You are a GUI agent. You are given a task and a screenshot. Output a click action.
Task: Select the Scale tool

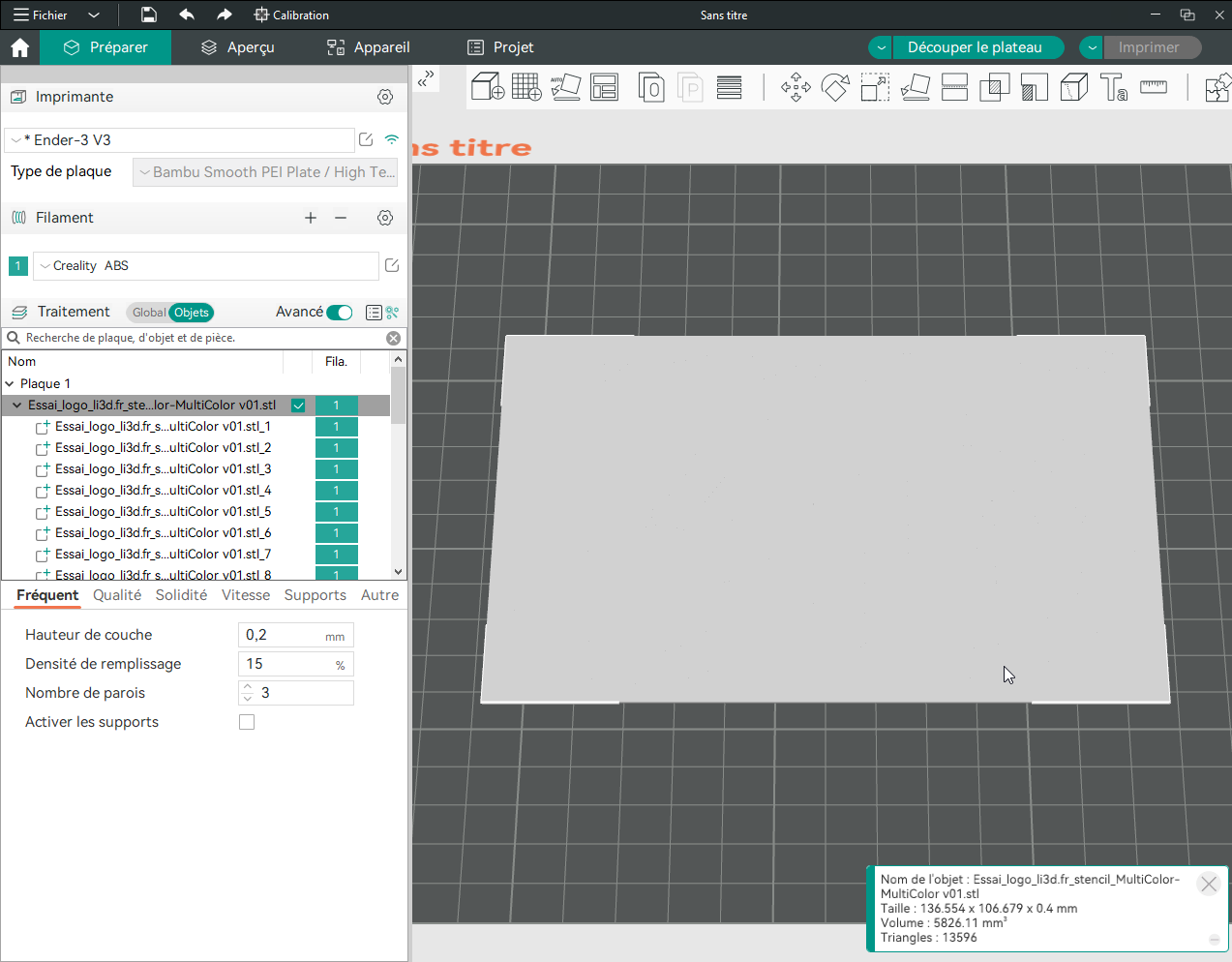click(x=875, y=87)
